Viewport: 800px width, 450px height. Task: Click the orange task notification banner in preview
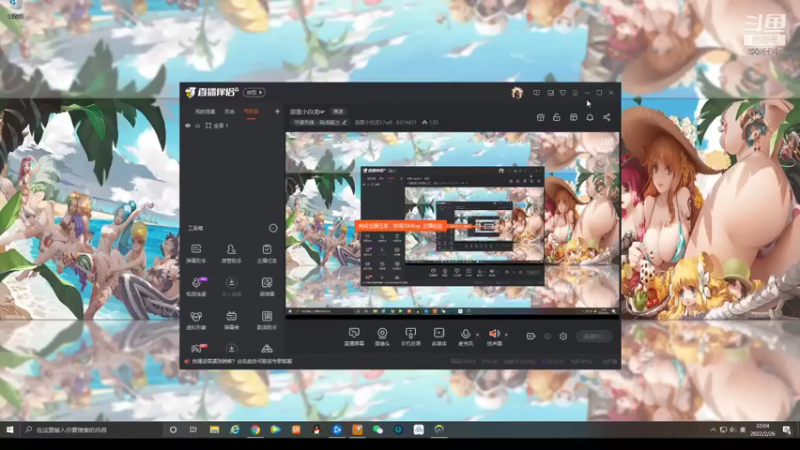(x=401, y=225)
